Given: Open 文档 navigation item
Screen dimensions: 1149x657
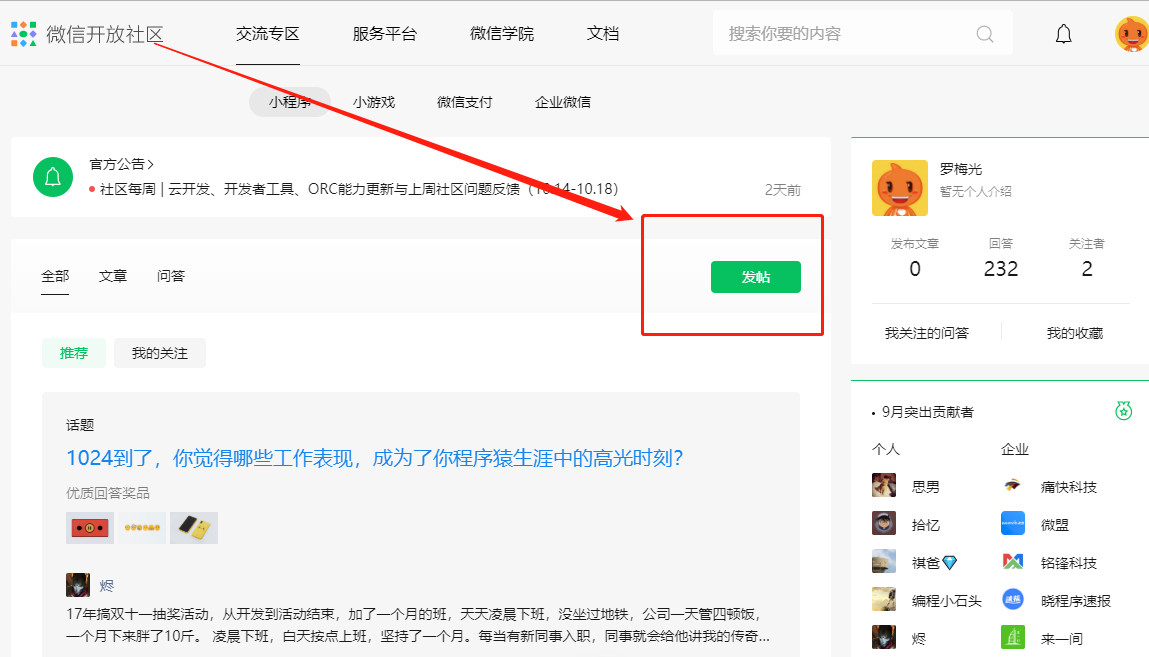Looking at the screenshot, I should click(603, 34).
